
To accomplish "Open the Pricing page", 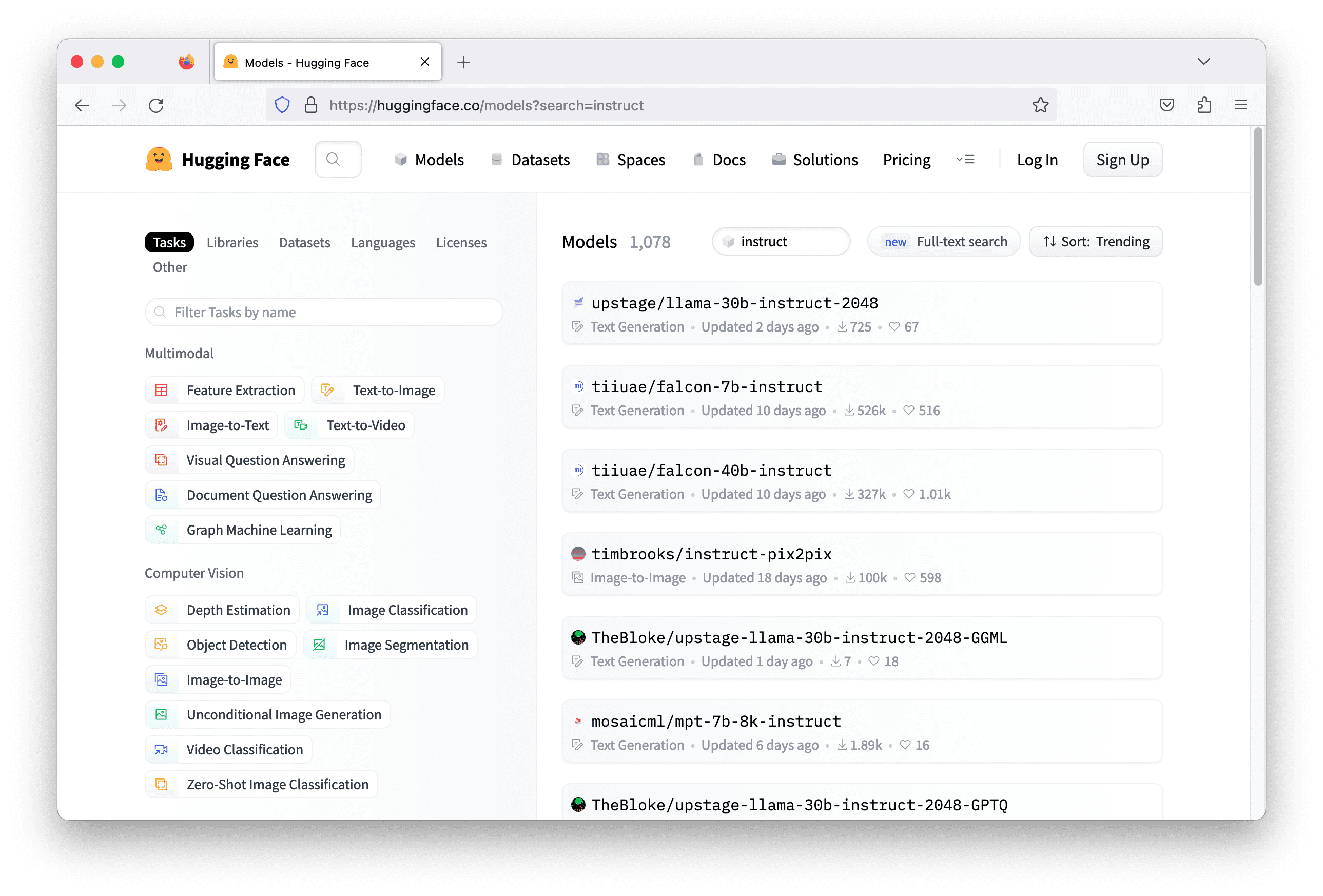I will (x=906, y=160).
